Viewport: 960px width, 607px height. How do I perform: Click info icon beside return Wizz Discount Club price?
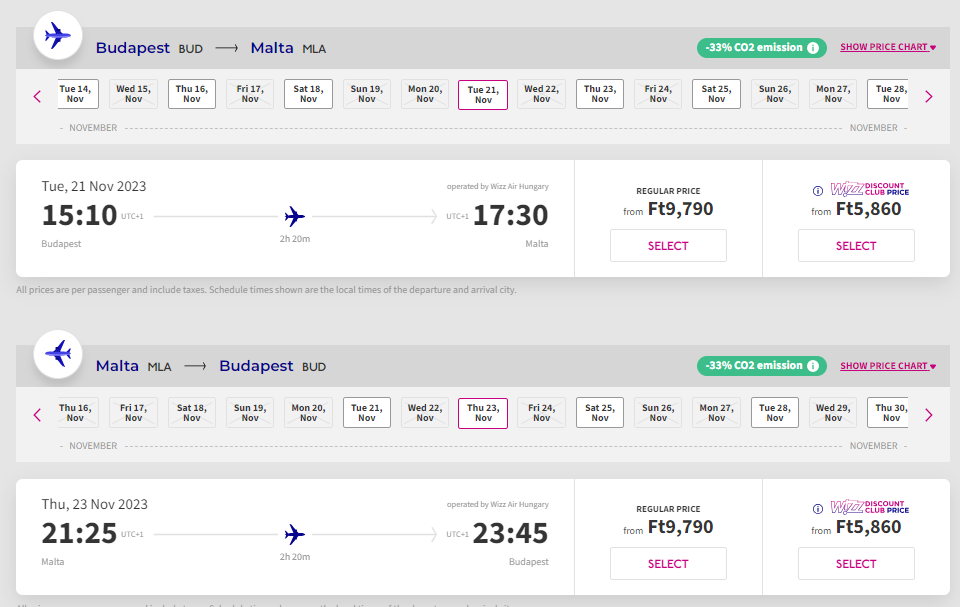(x=817, y=509)
